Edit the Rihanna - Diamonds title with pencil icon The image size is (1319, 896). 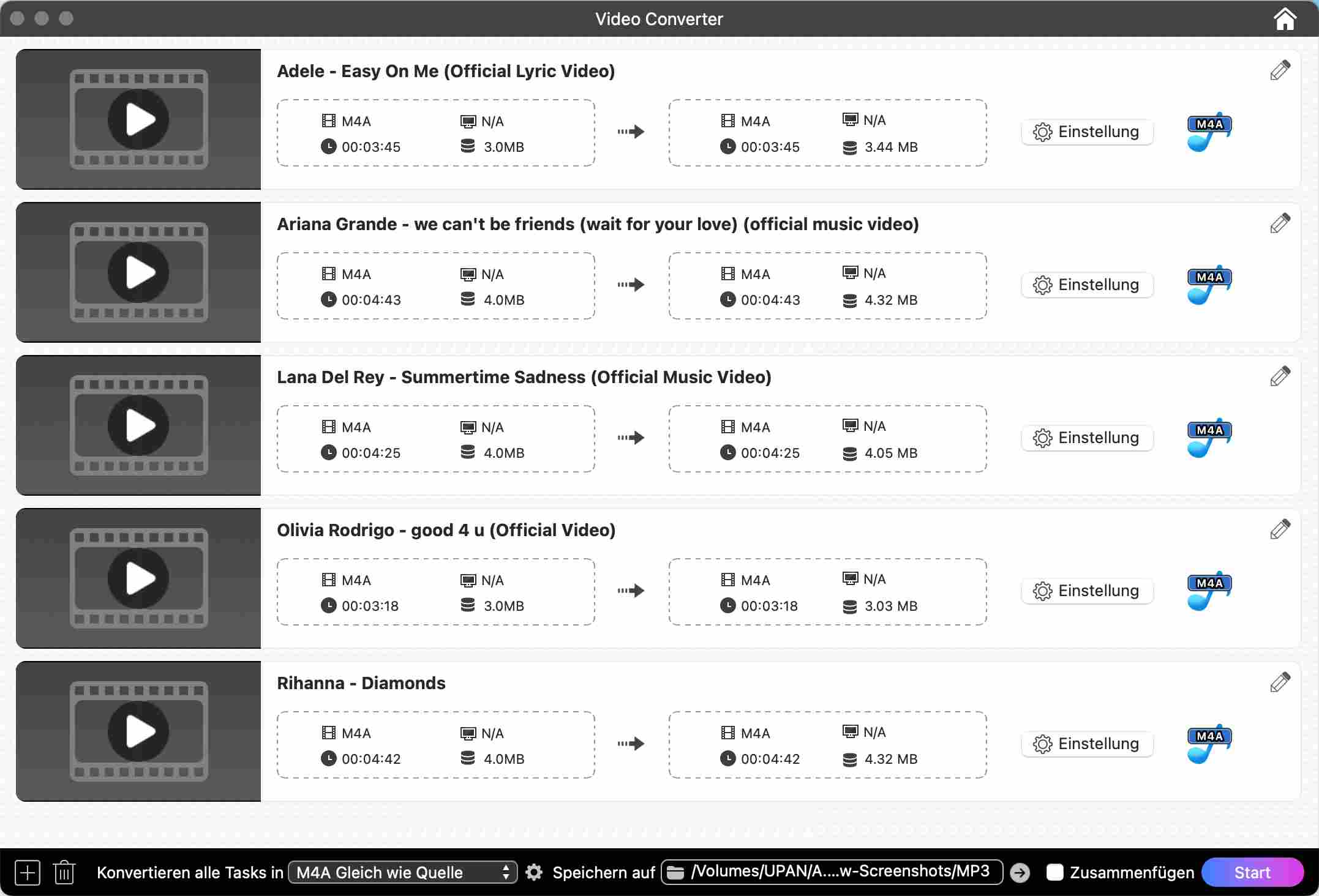tap(1280, 682)
